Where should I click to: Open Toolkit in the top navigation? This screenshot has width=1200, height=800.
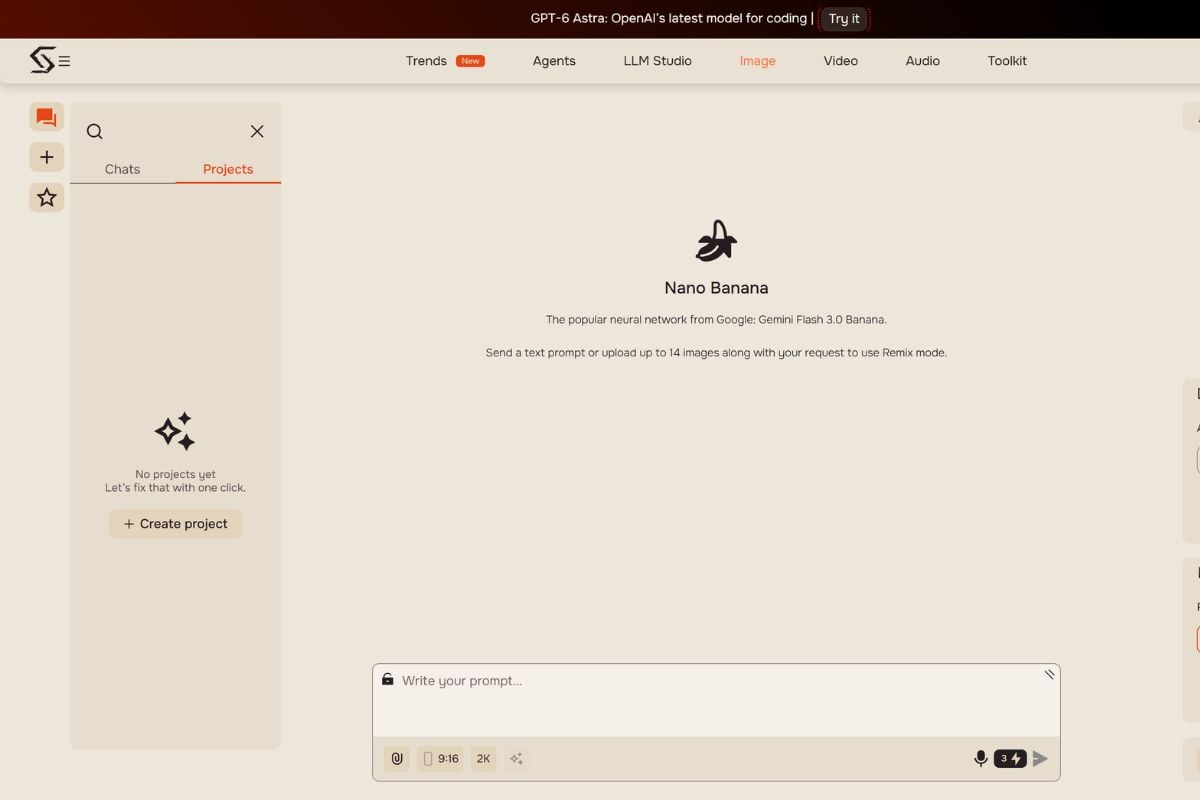pyautogui.click(x=1007, y=61)
